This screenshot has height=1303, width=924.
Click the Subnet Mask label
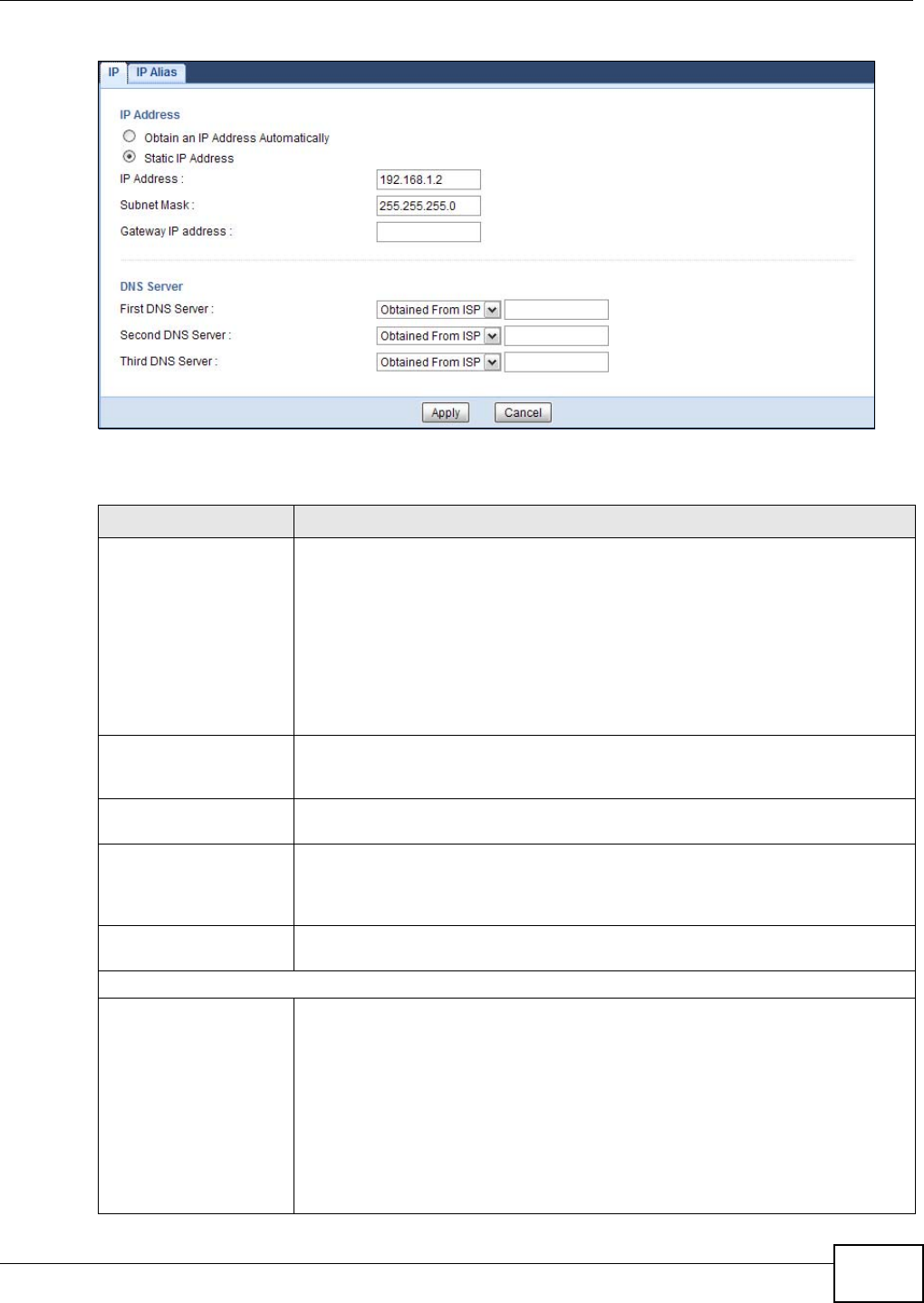[x=158, y=205]
